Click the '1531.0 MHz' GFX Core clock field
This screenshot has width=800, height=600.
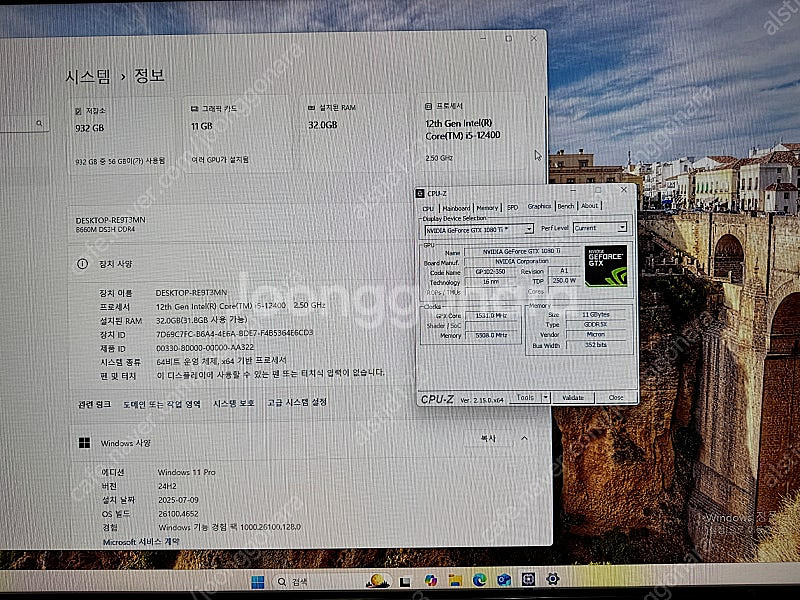(490, 316)
